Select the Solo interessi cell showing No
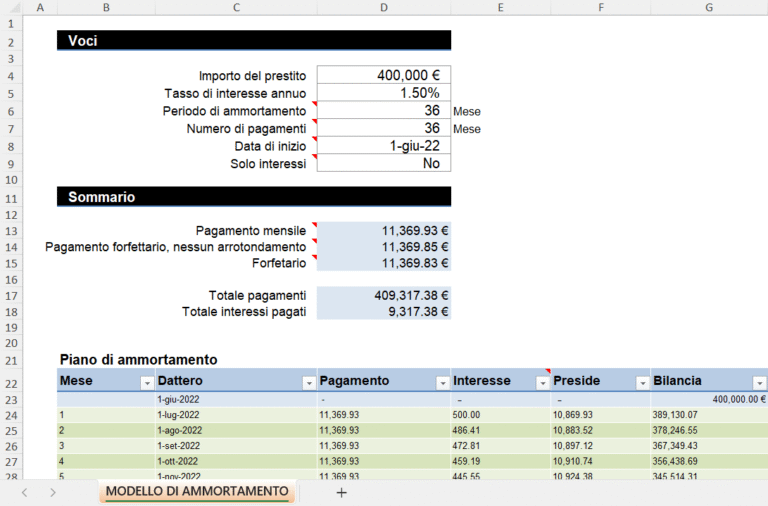 click(384, 163)
